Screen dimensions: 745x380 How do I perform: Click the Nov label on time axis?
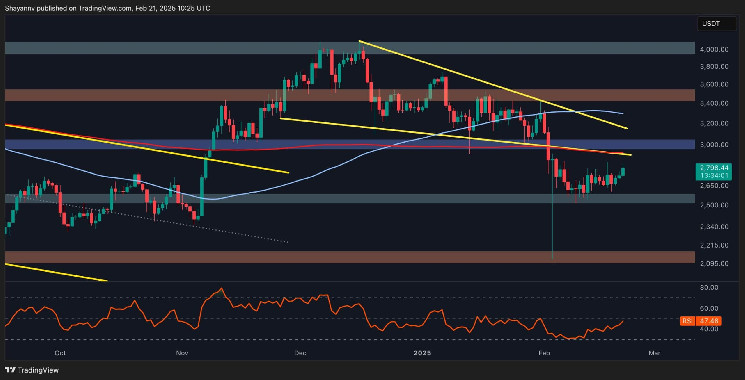[x=181, y=353]
